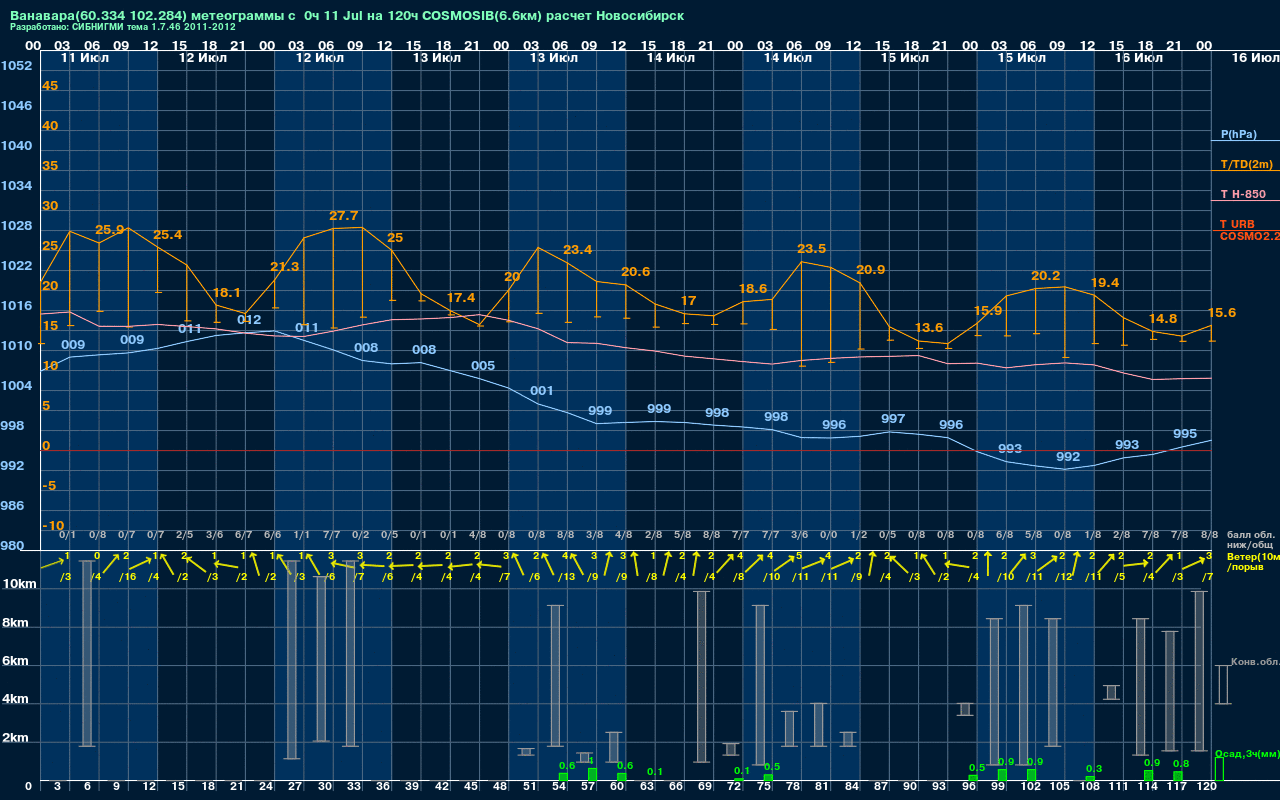Screen dimensions: 1280x800
Task: Click the 23.5 temperature value
Action: coord(811,249)
